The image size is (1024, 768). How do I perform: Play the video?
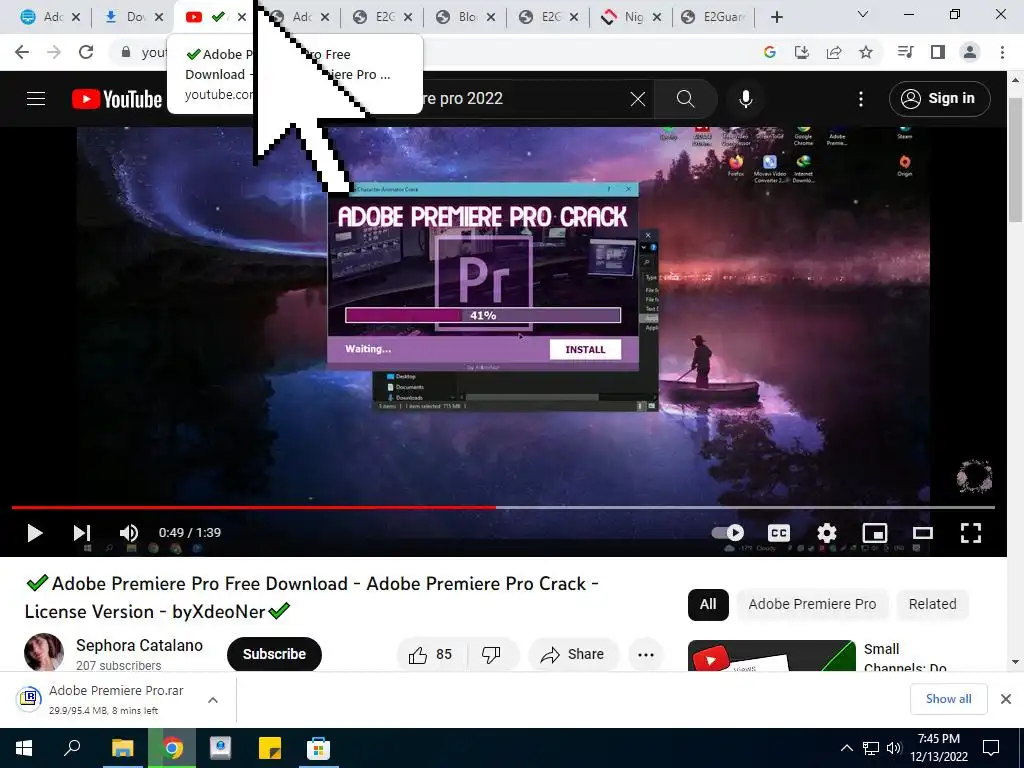35,533
